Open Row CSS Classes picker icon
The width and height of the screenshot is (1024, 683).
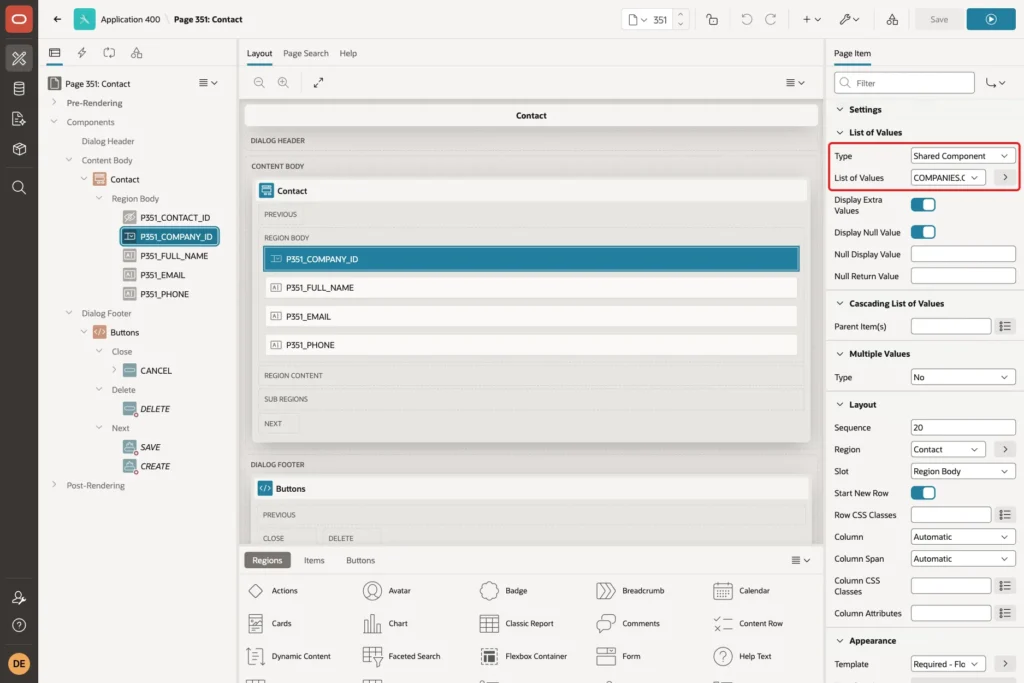click(x=1005, y=515)
